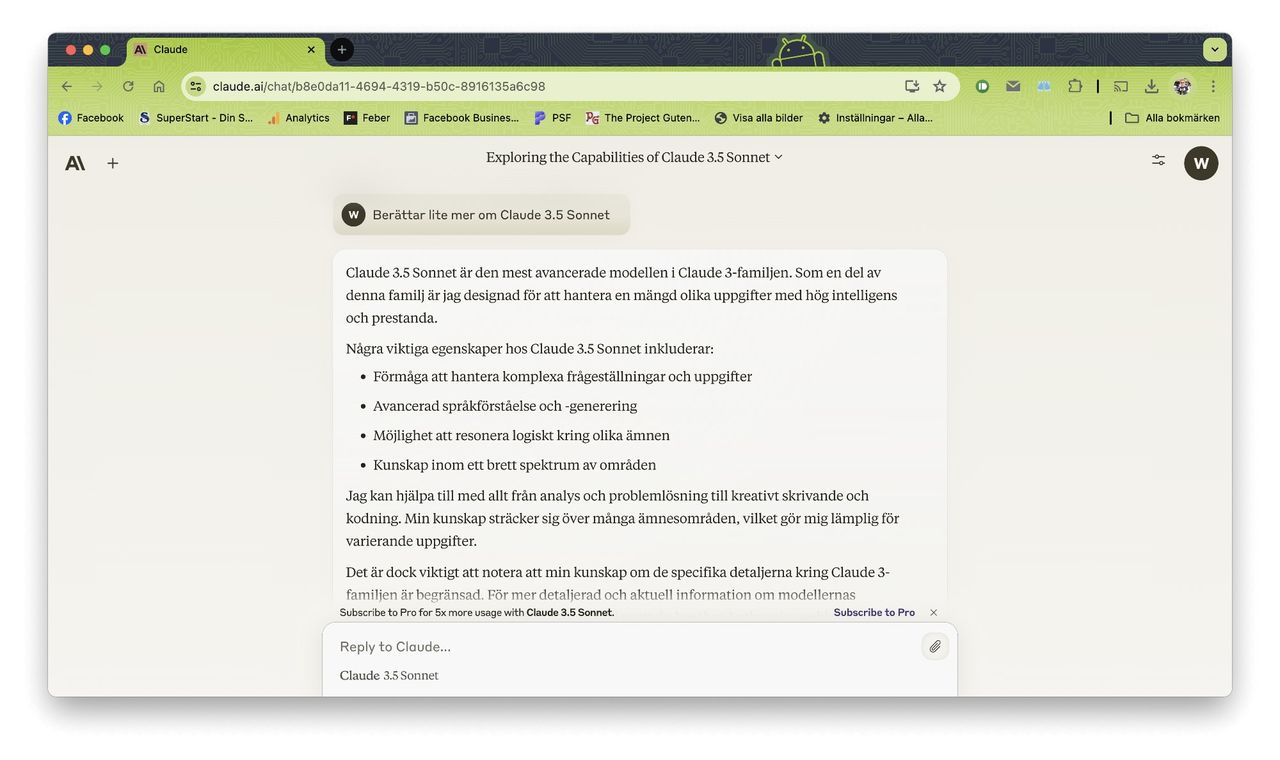Viewport: 1280px width, 760px height.
Task: Click the Anthropic logo in Claude header
Action: coord(75,163)
